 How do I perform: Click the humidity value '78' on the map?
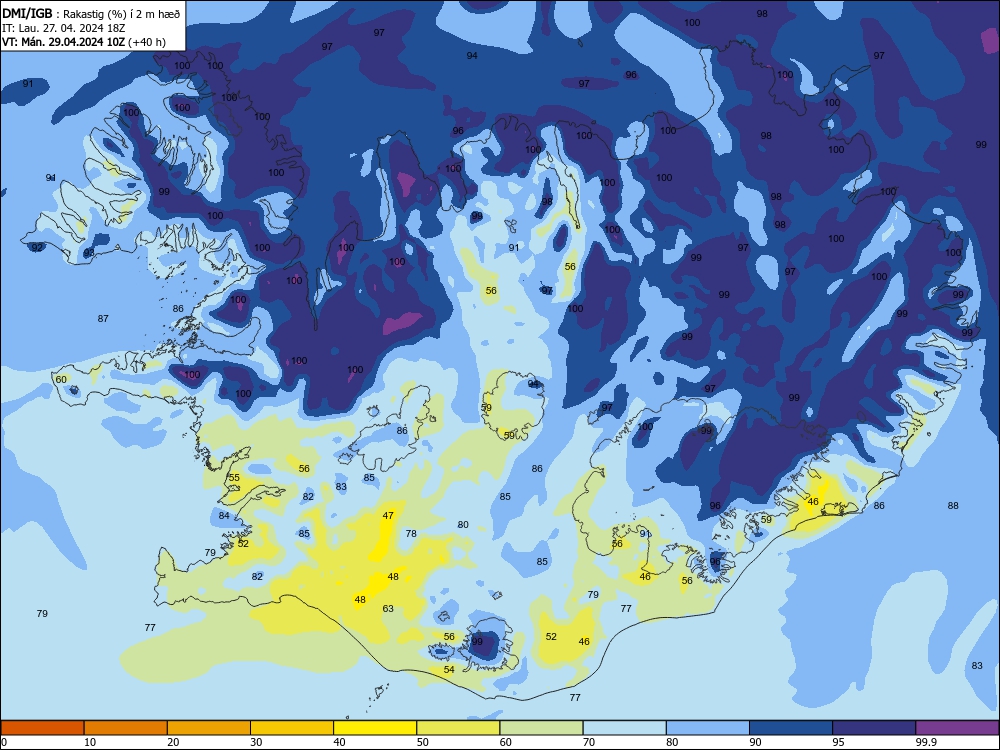(x=411, y=533)
